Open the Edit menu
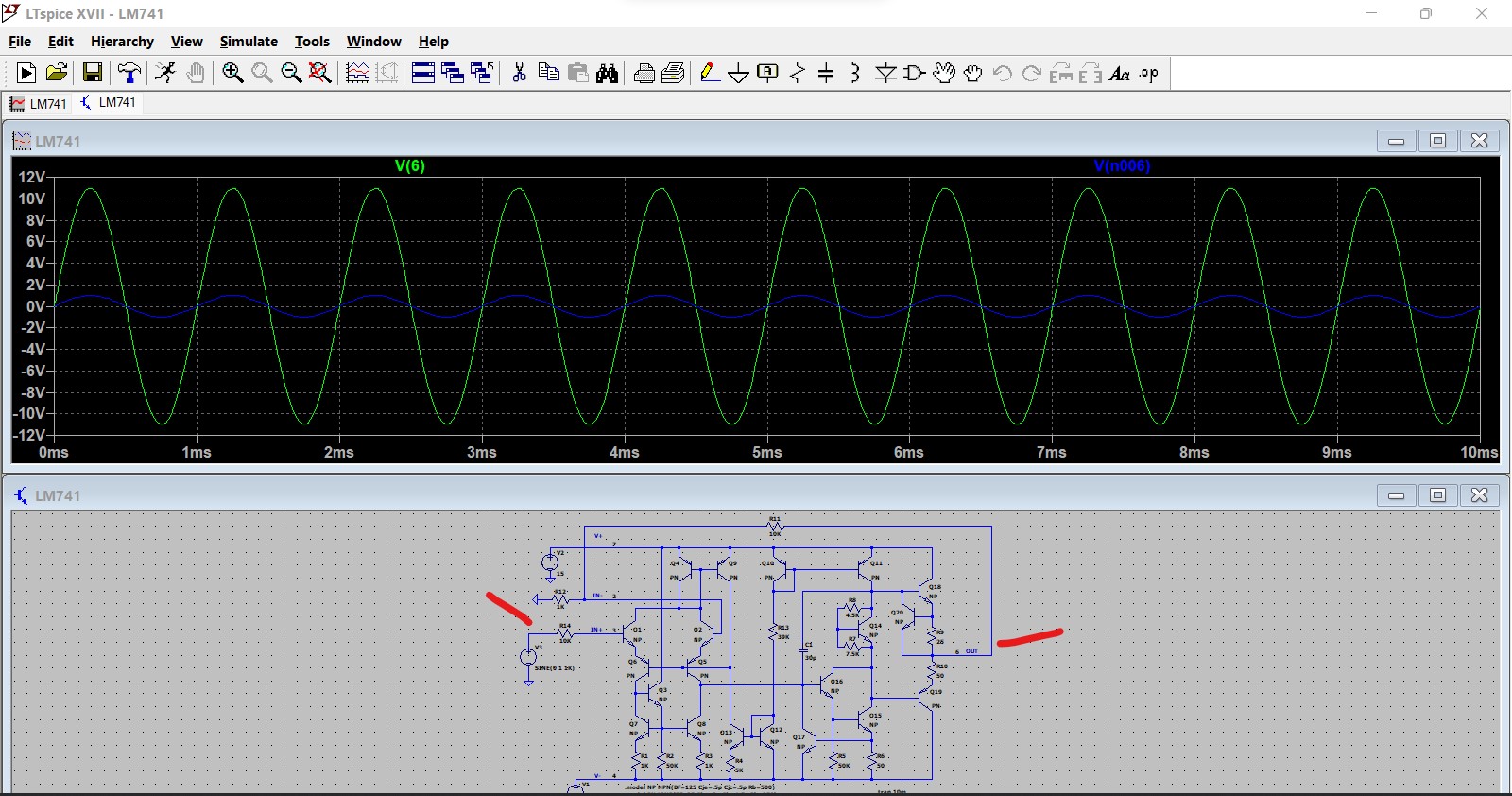Screen dimensions: 1512x796 pos(60,42)
